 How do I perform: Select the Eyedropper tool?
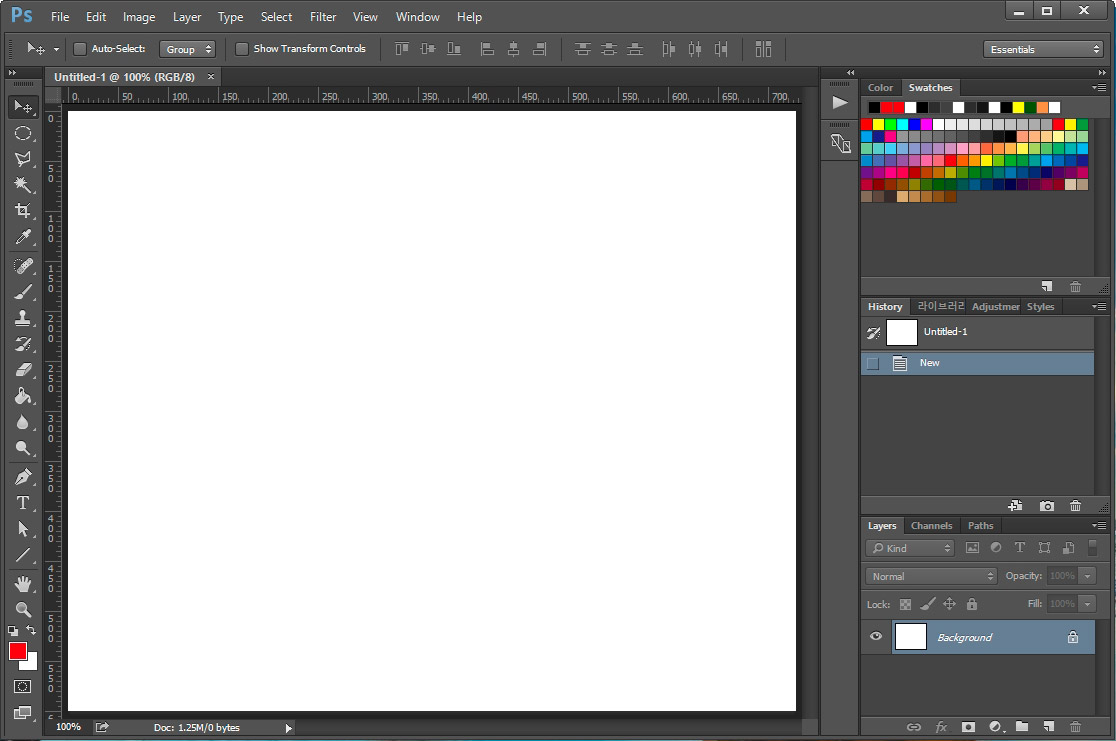pyautogui.click(x=23, y=236)
